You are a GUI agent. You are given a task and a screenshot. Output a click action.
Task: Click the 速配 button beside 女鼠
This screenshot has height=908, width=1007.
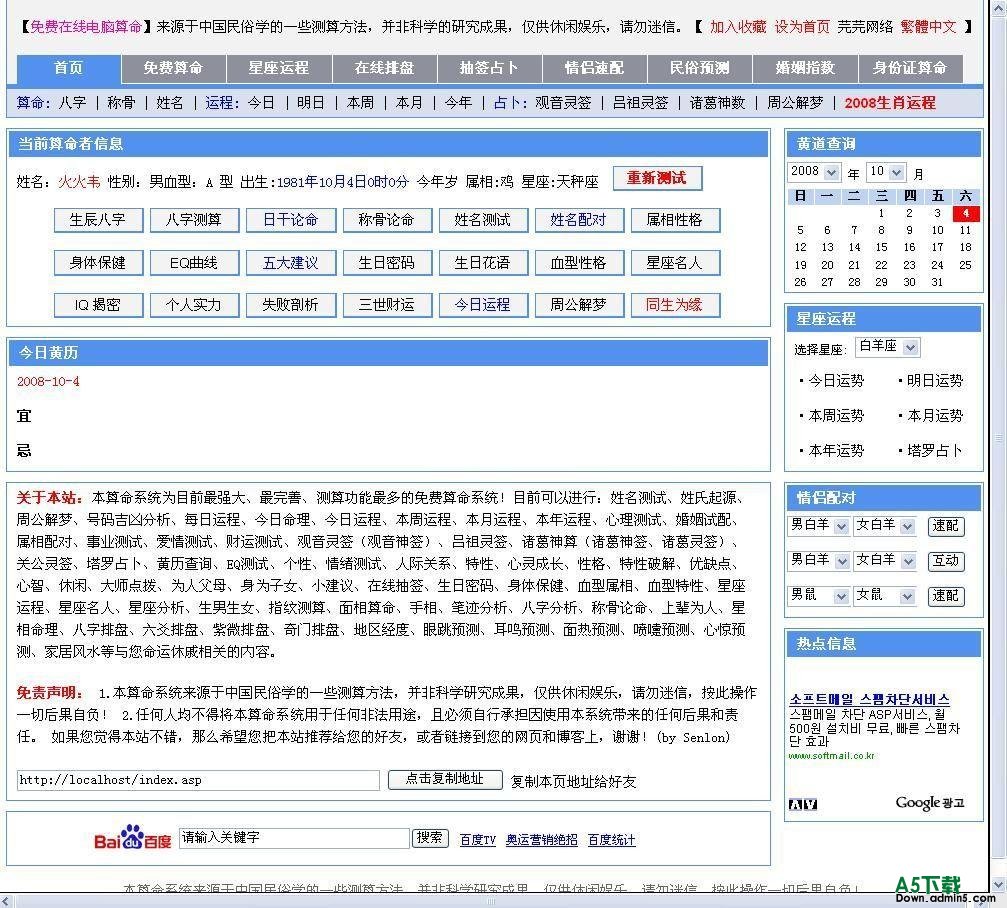click(946, 596)
